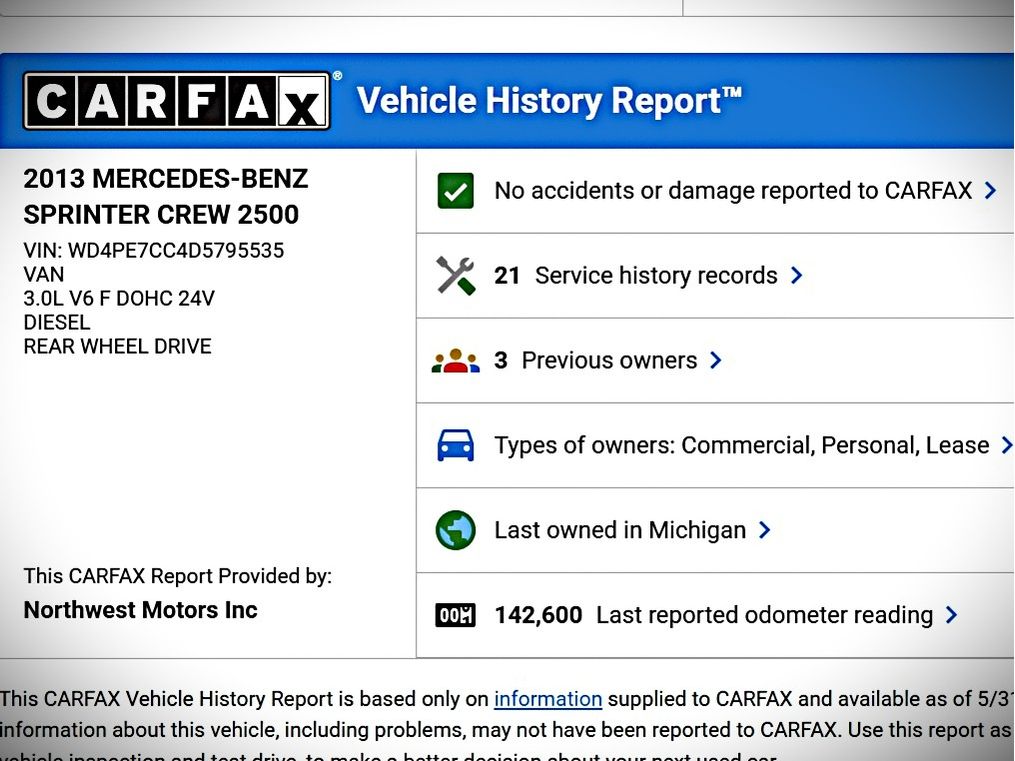Click 'This CARFAX Report Provided by:' label

tap(177, 576)
